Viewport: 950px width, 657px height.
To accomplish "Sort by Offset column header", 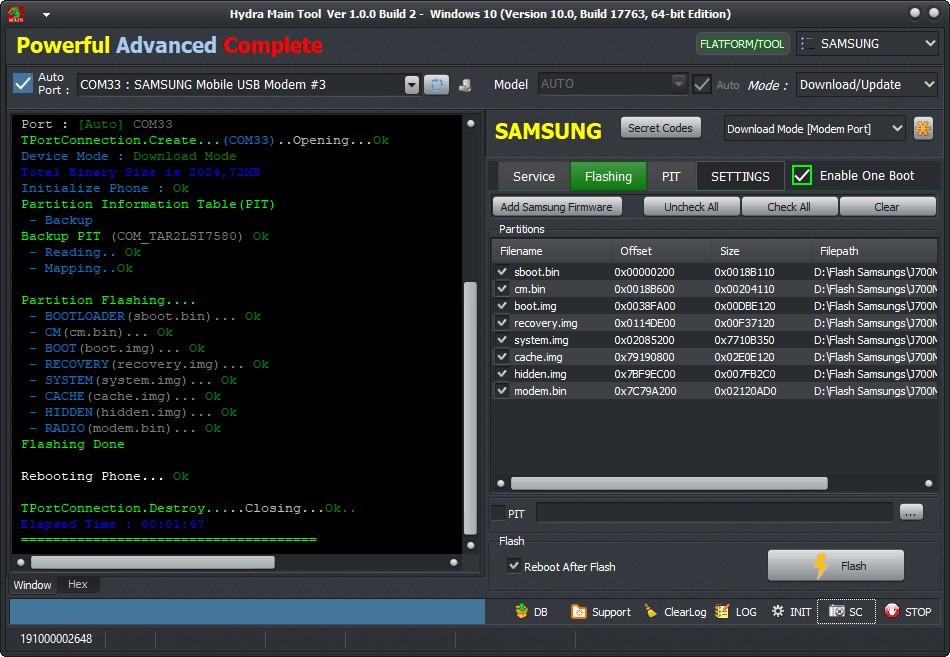I will pyautogui.click(x=661, y=251).
